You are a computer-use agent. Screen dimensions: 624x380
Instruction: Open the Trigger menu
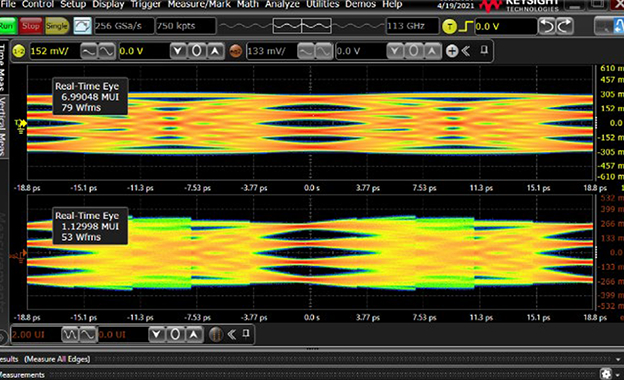coord(146,4)
